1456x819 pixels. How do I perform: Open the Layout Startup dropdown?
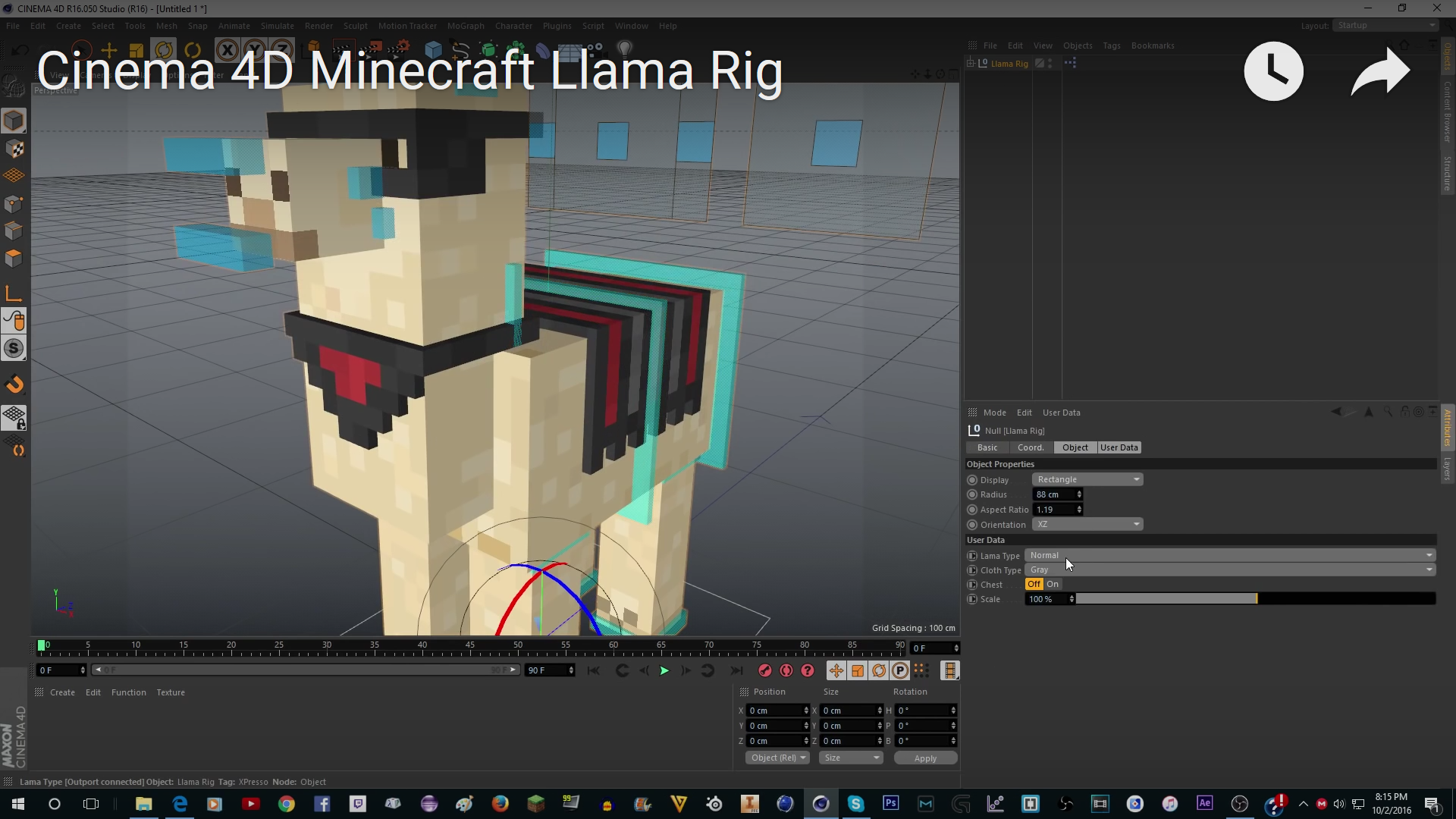click(1386, 25)
